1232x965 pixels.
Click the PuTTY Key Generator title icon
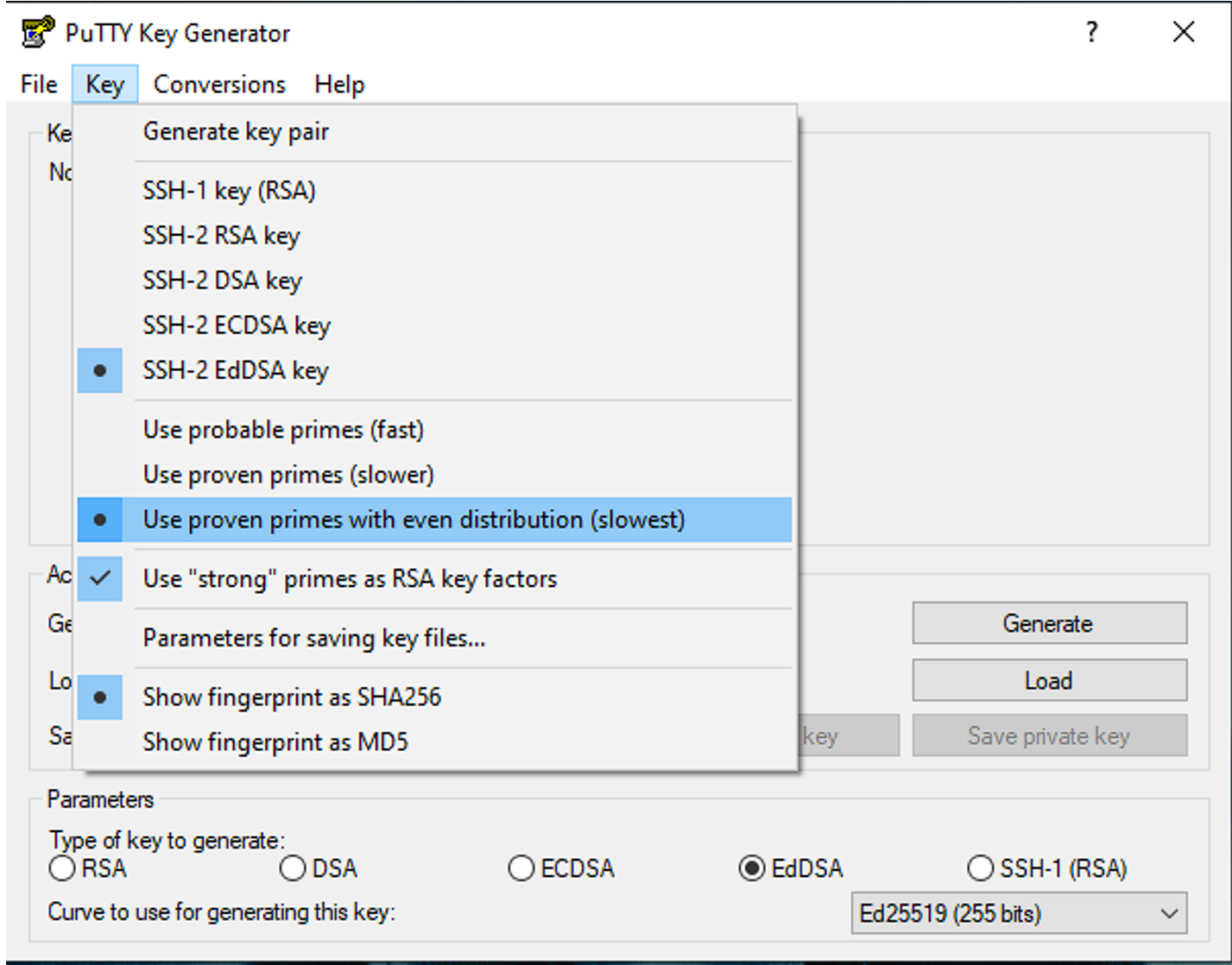click(38, 33)
